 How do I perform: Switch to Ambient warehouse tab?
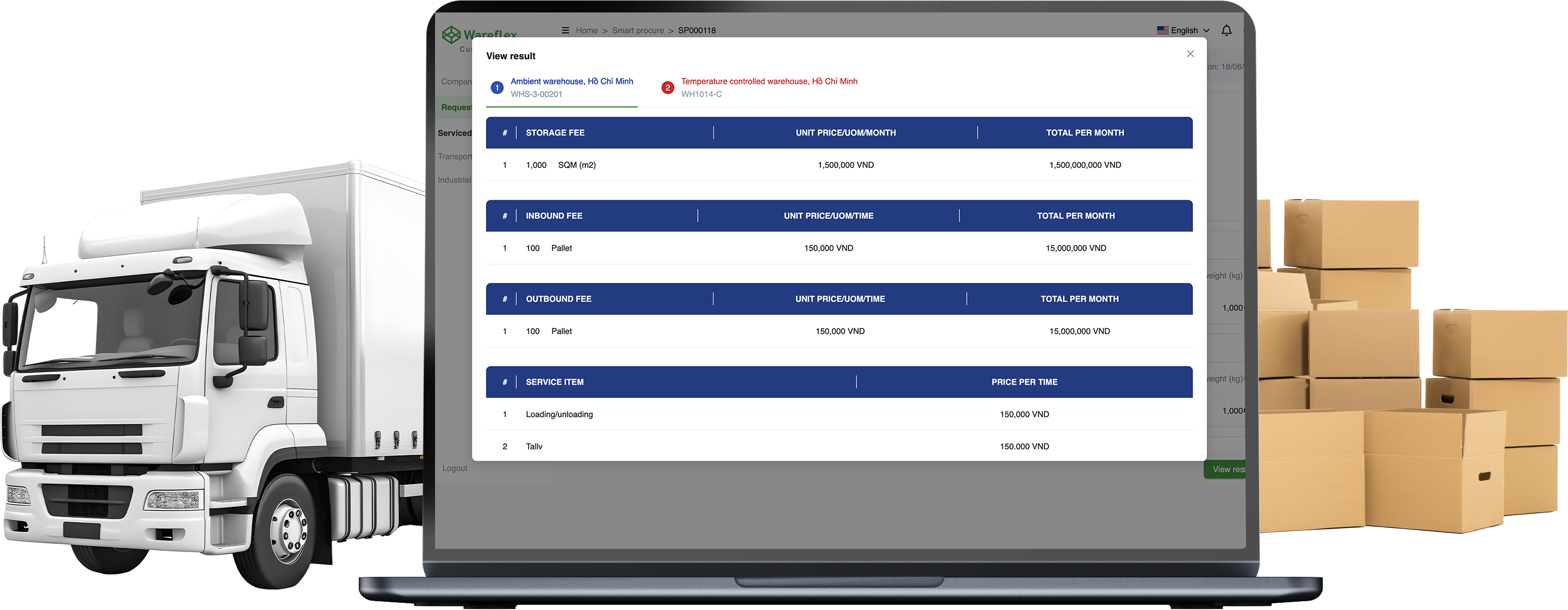point(571,81)
